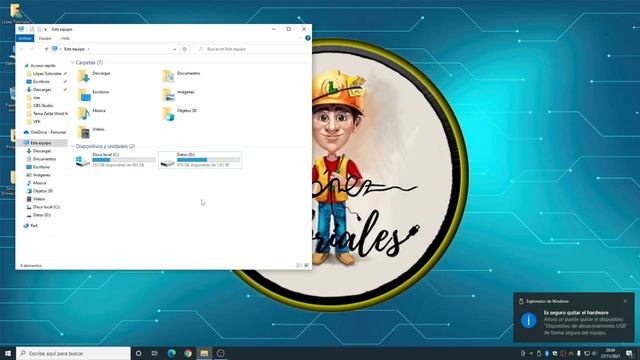Click the Buscar en Este equipo search field
The image size is (640, 360).
tap(251, 49)
